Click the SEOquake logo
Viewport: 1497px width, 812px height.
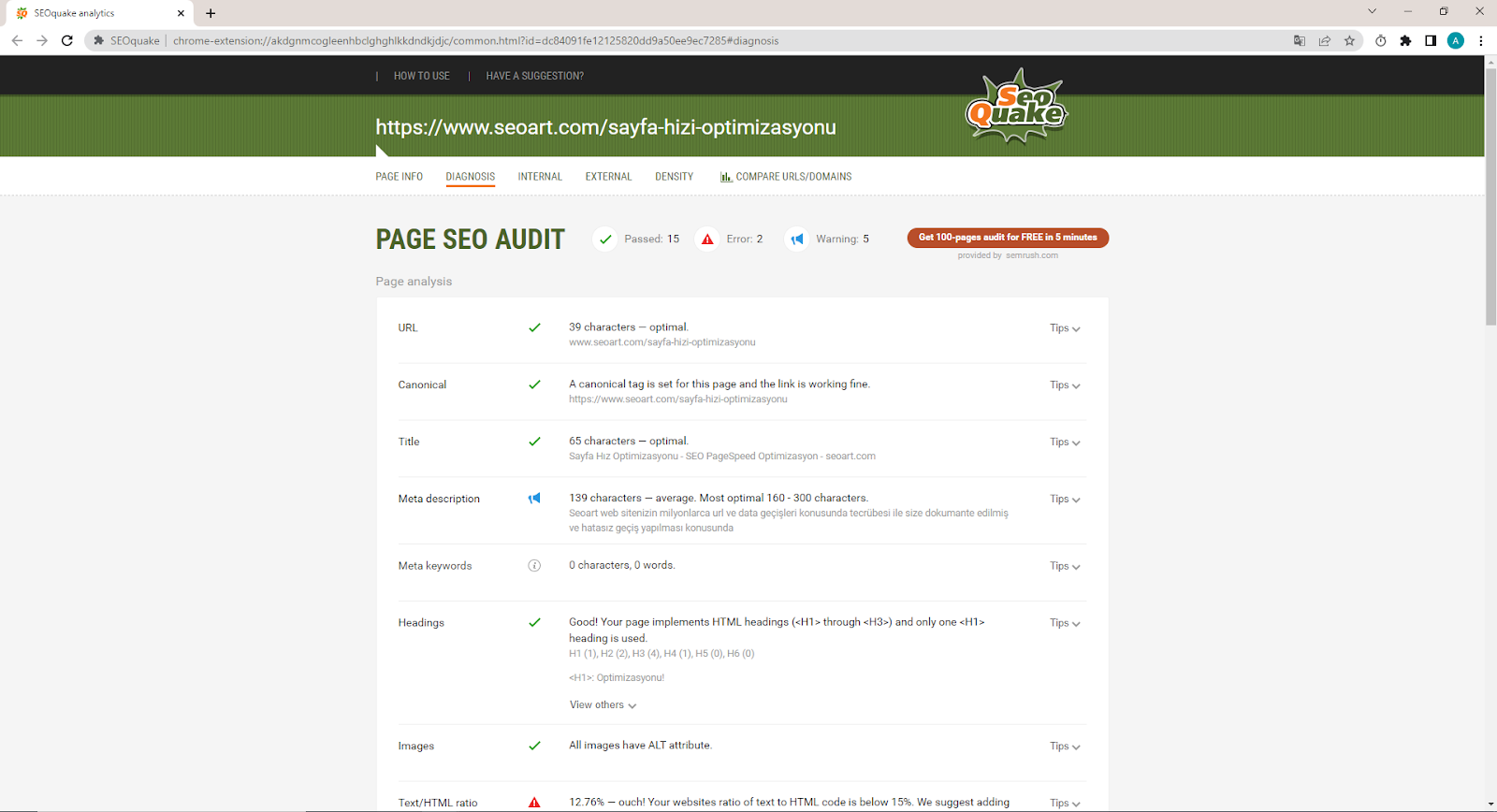click(1016, 107)
